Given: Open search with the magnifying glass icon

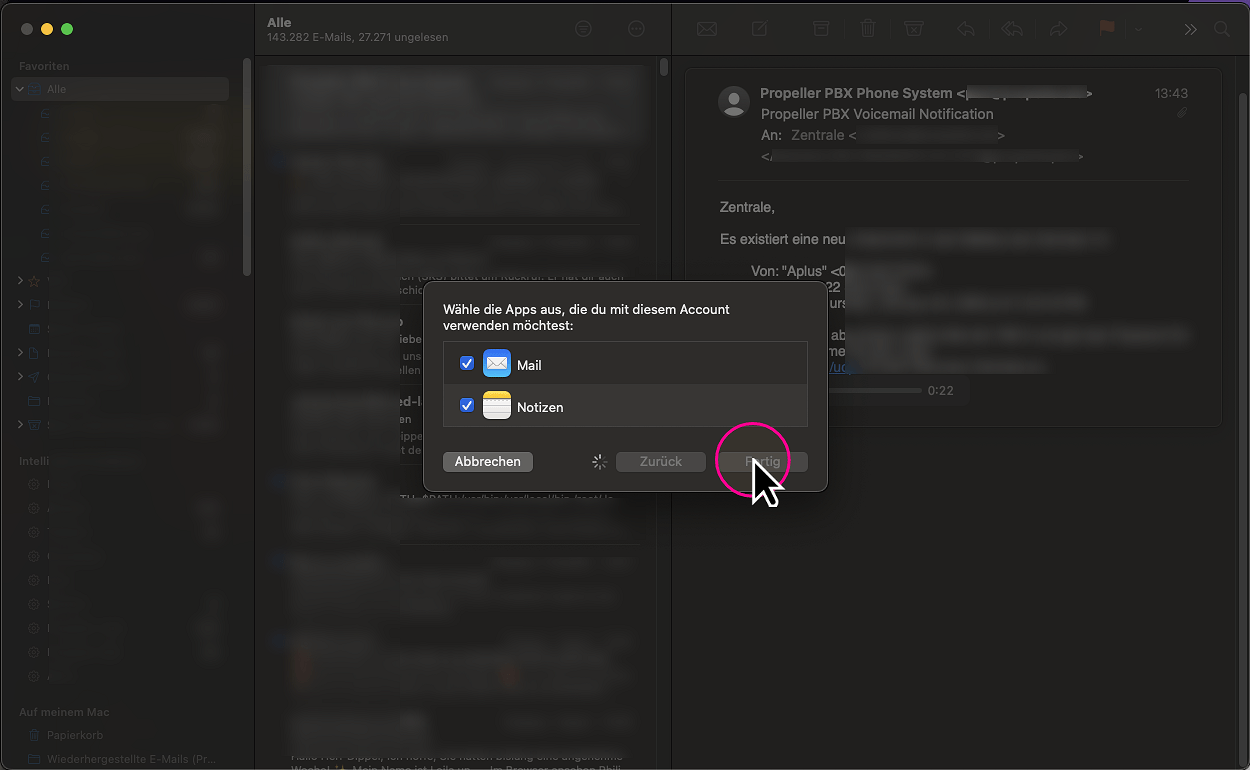Looking at the screenshot, I should (x=1222, y=29).
